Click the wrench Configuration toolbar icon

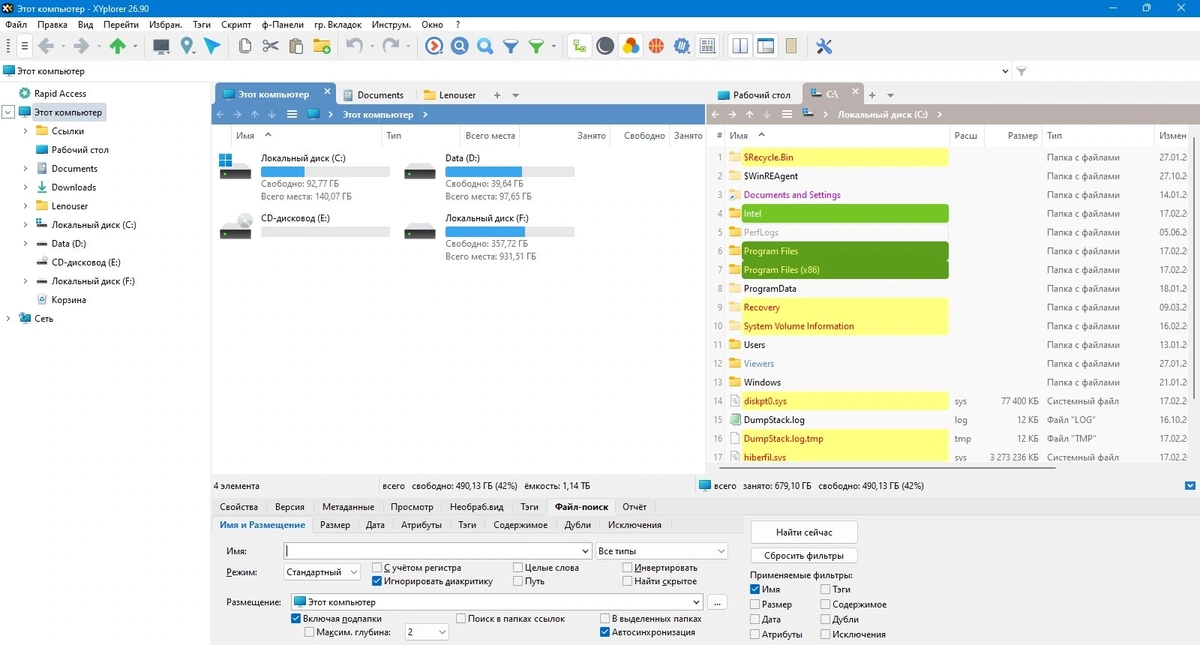coord(825,46)
